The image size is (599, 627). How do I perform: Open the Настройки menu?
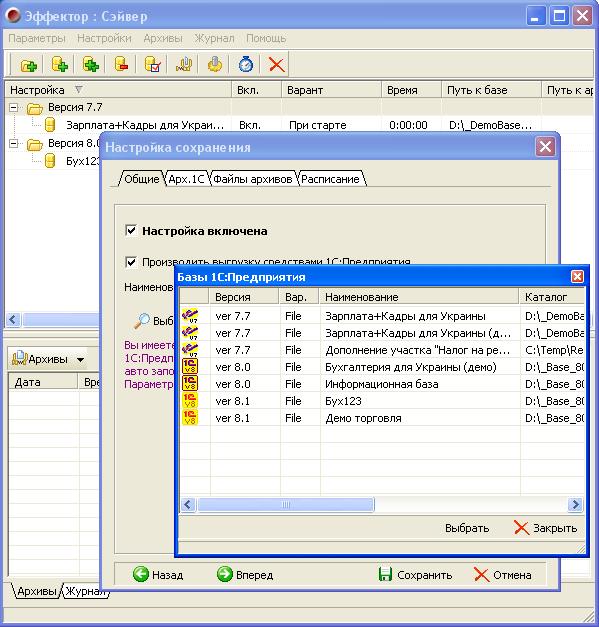click(104, 38)
